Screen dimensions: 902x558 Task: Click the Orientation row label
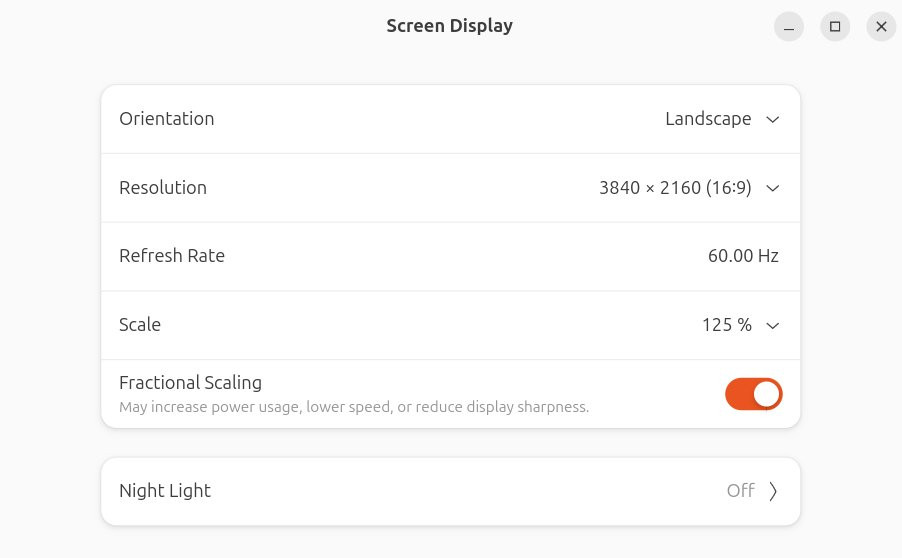click(167, 119)
